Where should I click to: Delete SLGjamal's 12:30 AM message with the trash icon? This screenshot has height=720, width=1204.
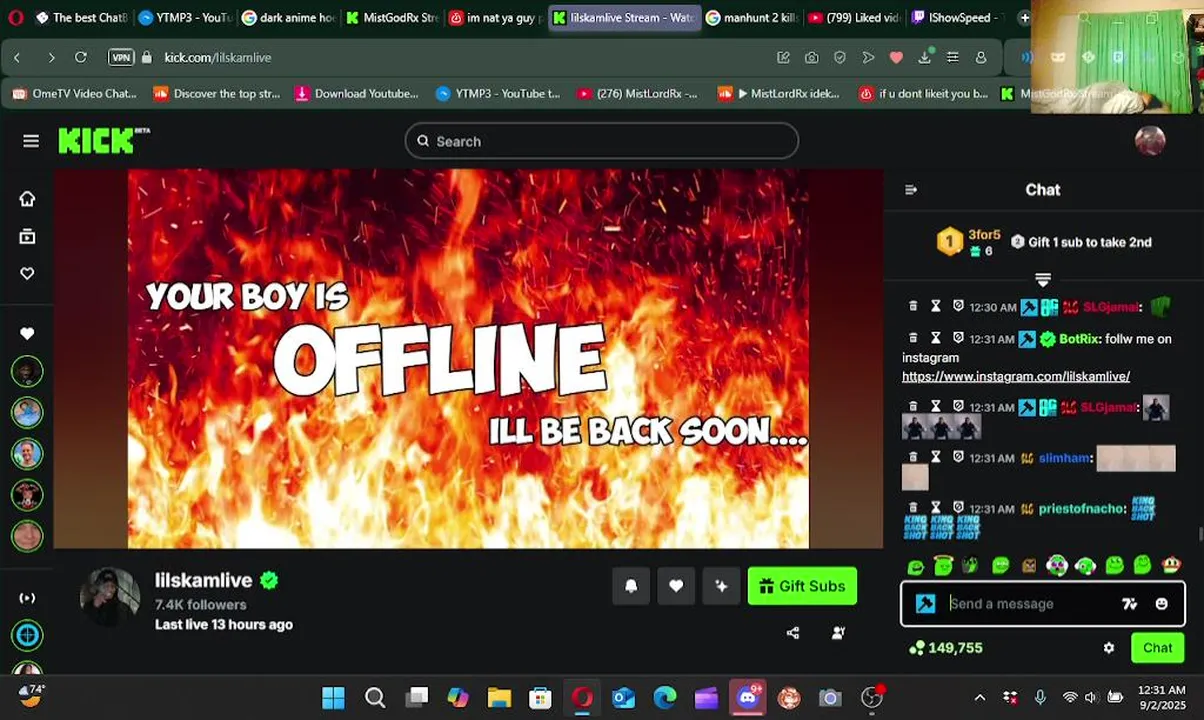tap(913, 307)
